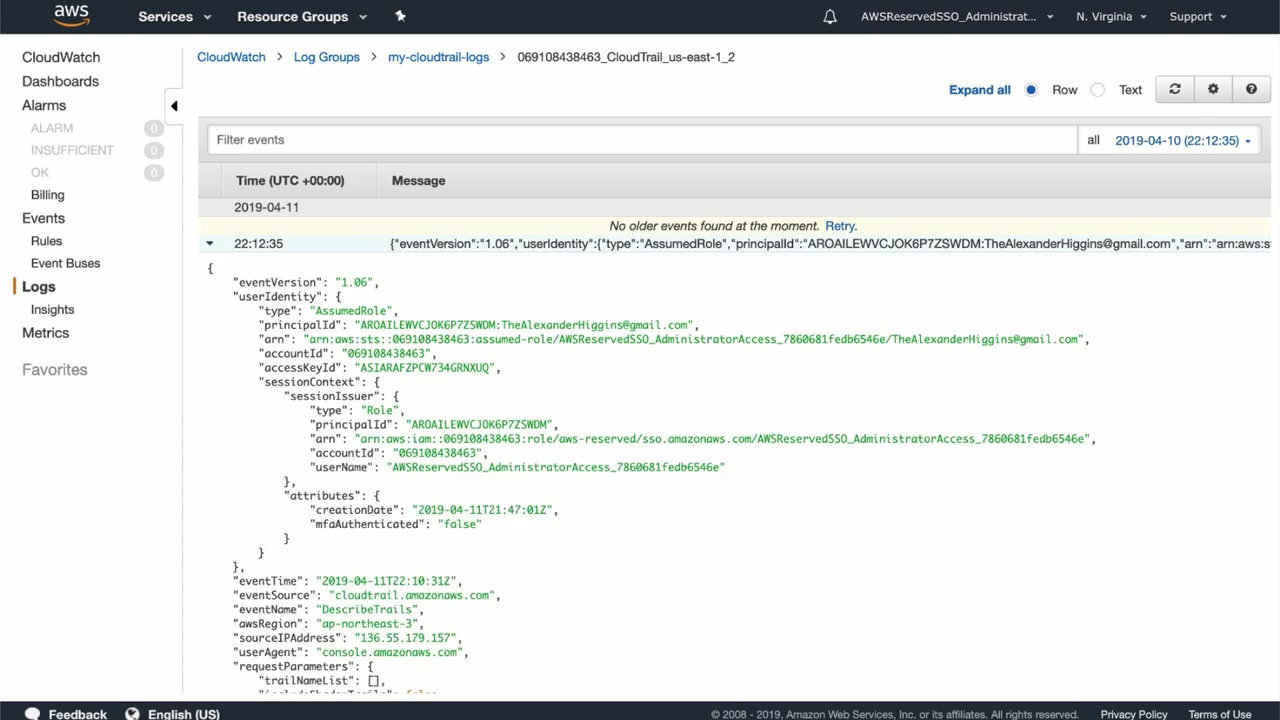Open the notifications bell
The image size is (1280, 720).
tap(829, 17)
